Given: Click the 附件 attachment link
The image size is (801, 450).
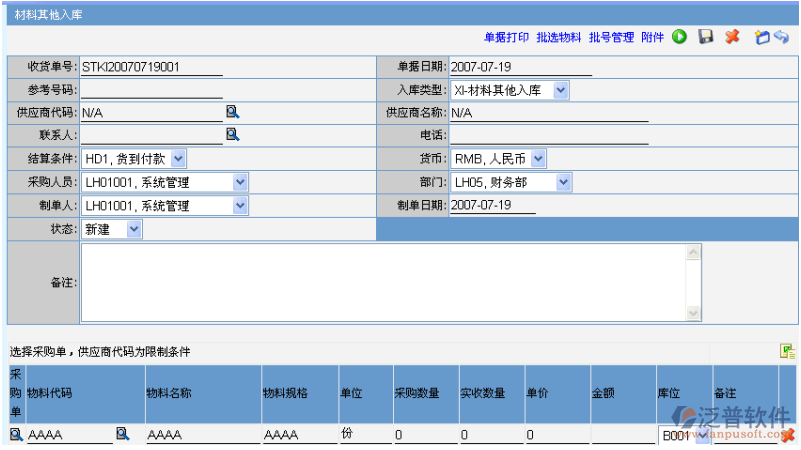Looking at the screenshot, I should (652, 37).
